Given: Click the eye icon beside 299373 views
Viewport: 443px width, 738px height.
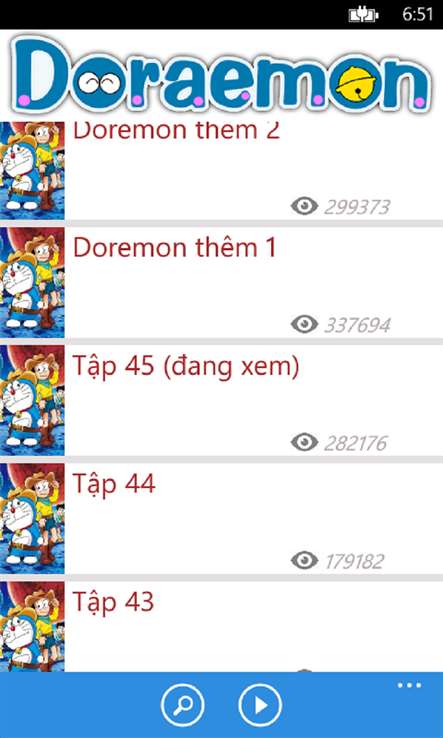Looking at the screenshot, I should tap(304, 206).
